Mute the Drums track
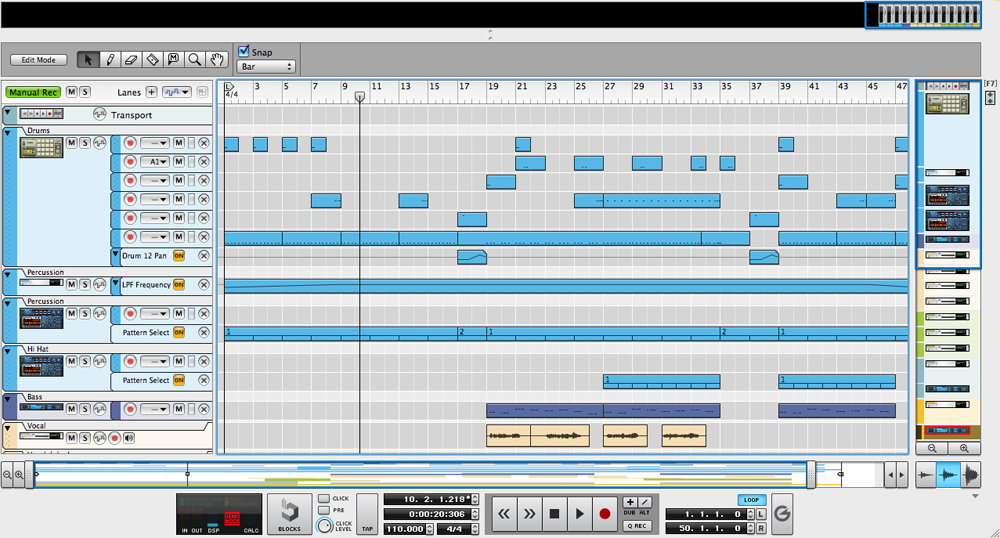This screenshot has width=1000, height=538. 71,143
